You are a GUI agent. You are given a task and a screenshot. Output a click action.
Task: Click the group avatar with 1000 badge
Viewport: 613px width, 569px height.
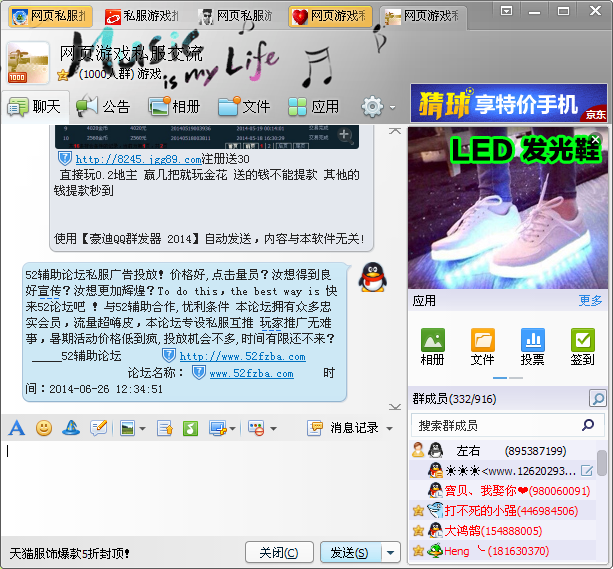28,63
